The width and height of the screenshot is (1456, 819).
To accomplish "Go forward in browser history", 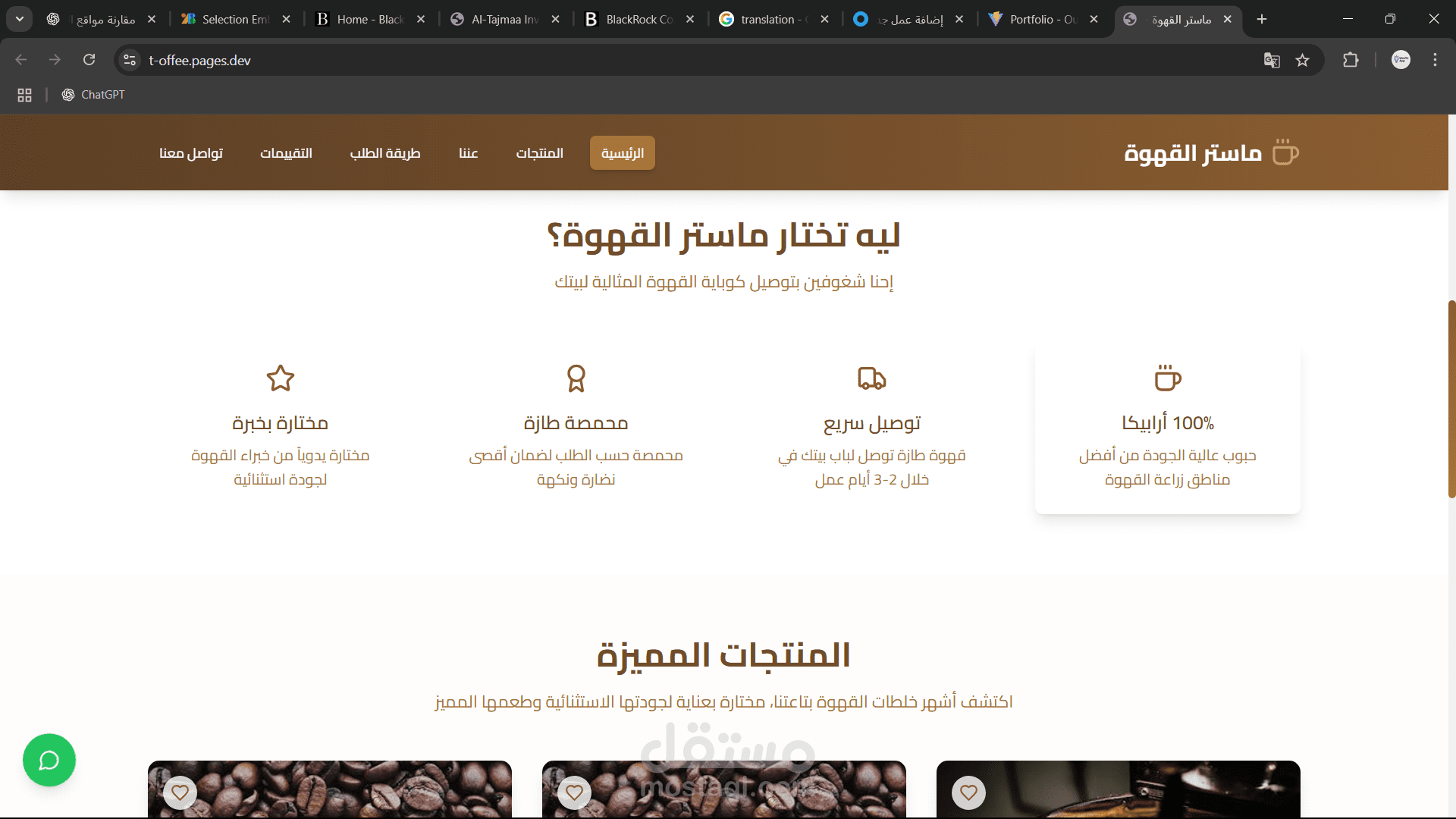I will (55, 60).
